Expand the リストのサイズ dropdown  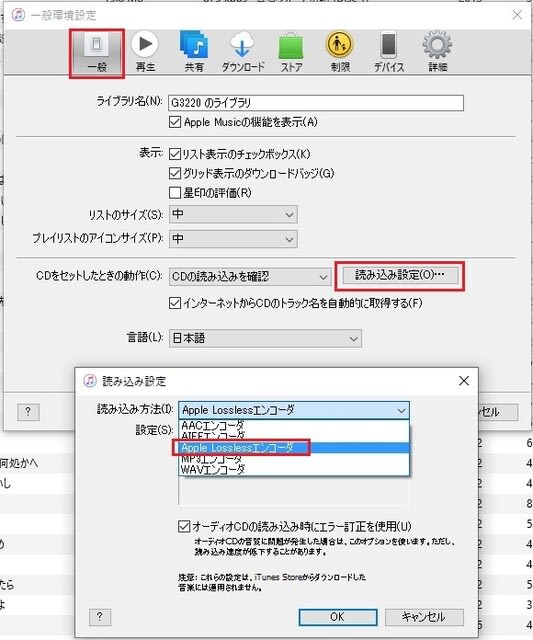pyautogui.click(x=233, y=215)
